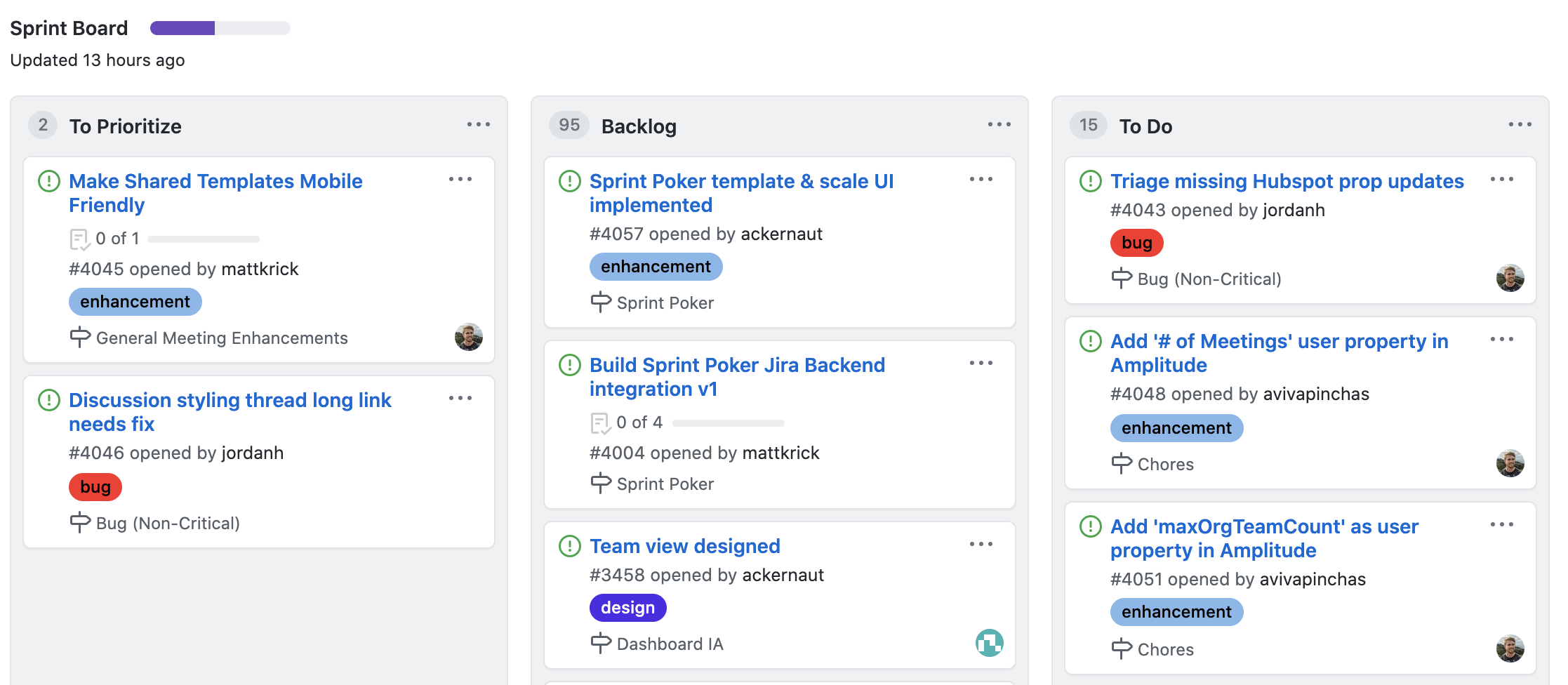Viewport: 1568px width, 685px height.
Task: Click the green status icon on "Add 'maxOrgTeamCount' as user property"
Action: [x=1090, y=526]
